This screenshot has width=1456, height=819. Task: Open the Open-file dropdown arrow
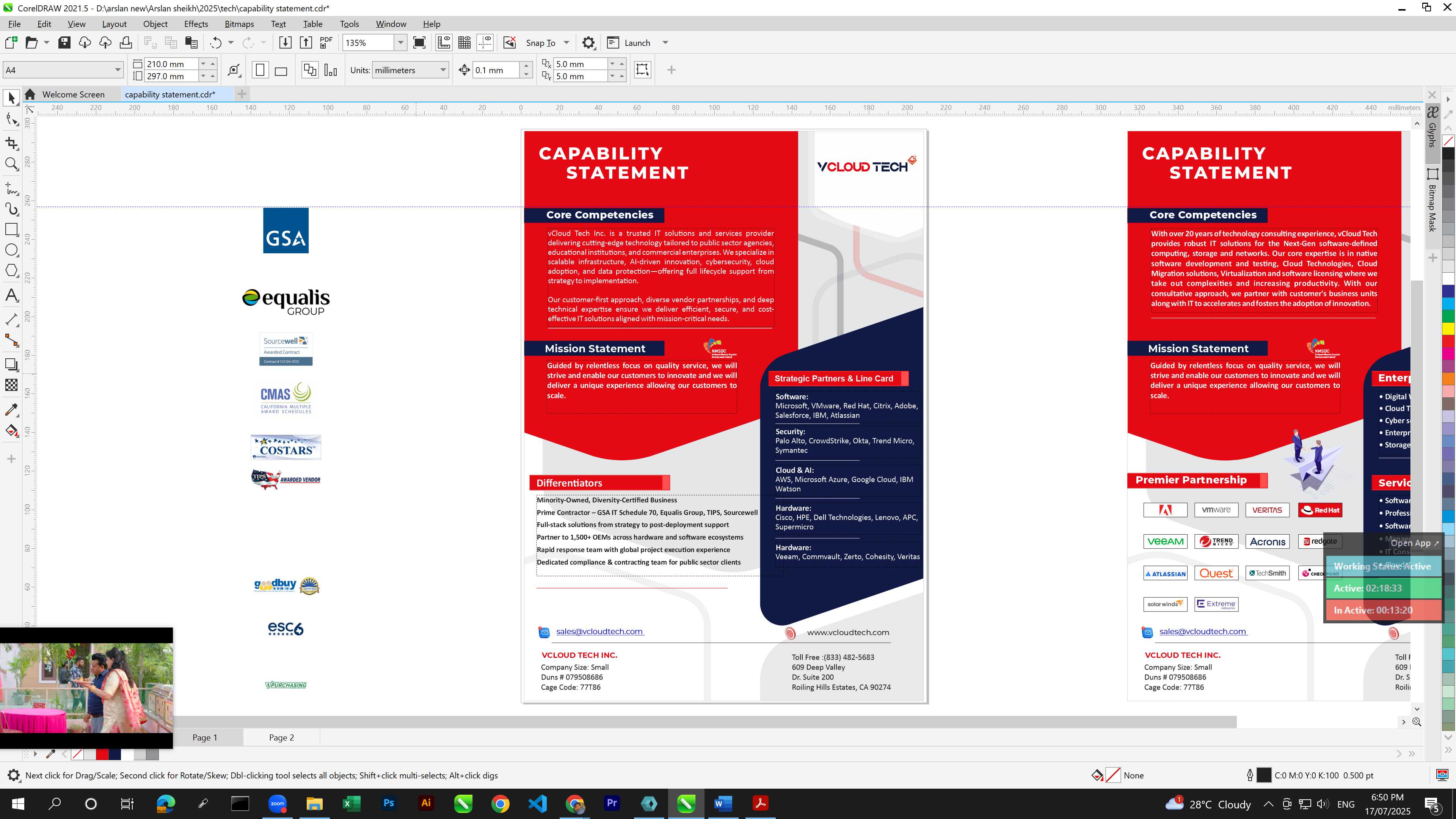pyautogui.click(x=46, y=42)
